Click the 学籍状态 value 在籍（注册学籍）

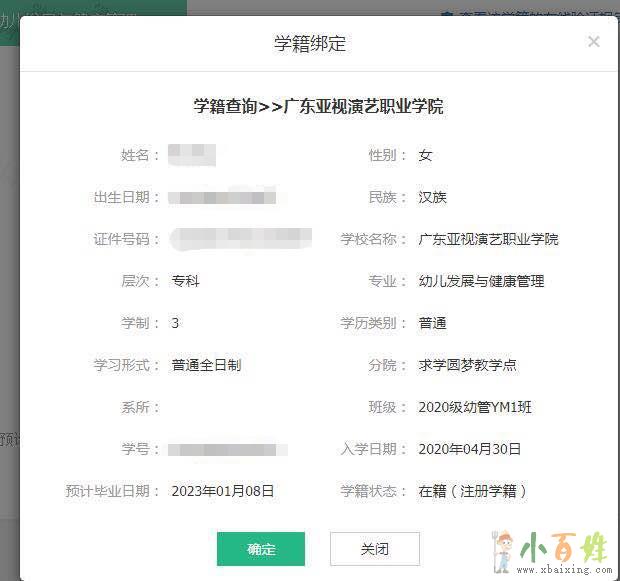tap(473, 491)
